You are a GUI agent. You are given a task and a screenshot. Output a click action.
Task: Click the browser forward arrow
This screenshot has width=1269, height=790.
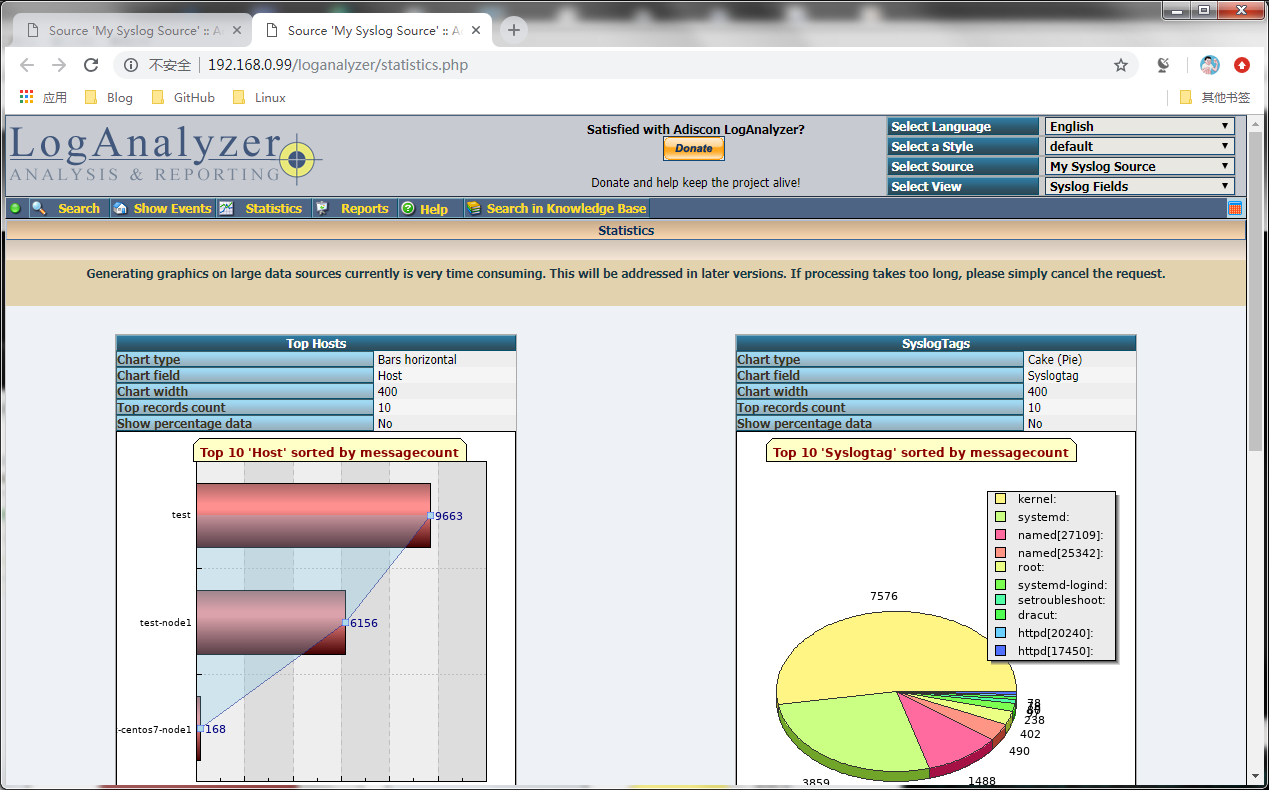coord(59,65)
